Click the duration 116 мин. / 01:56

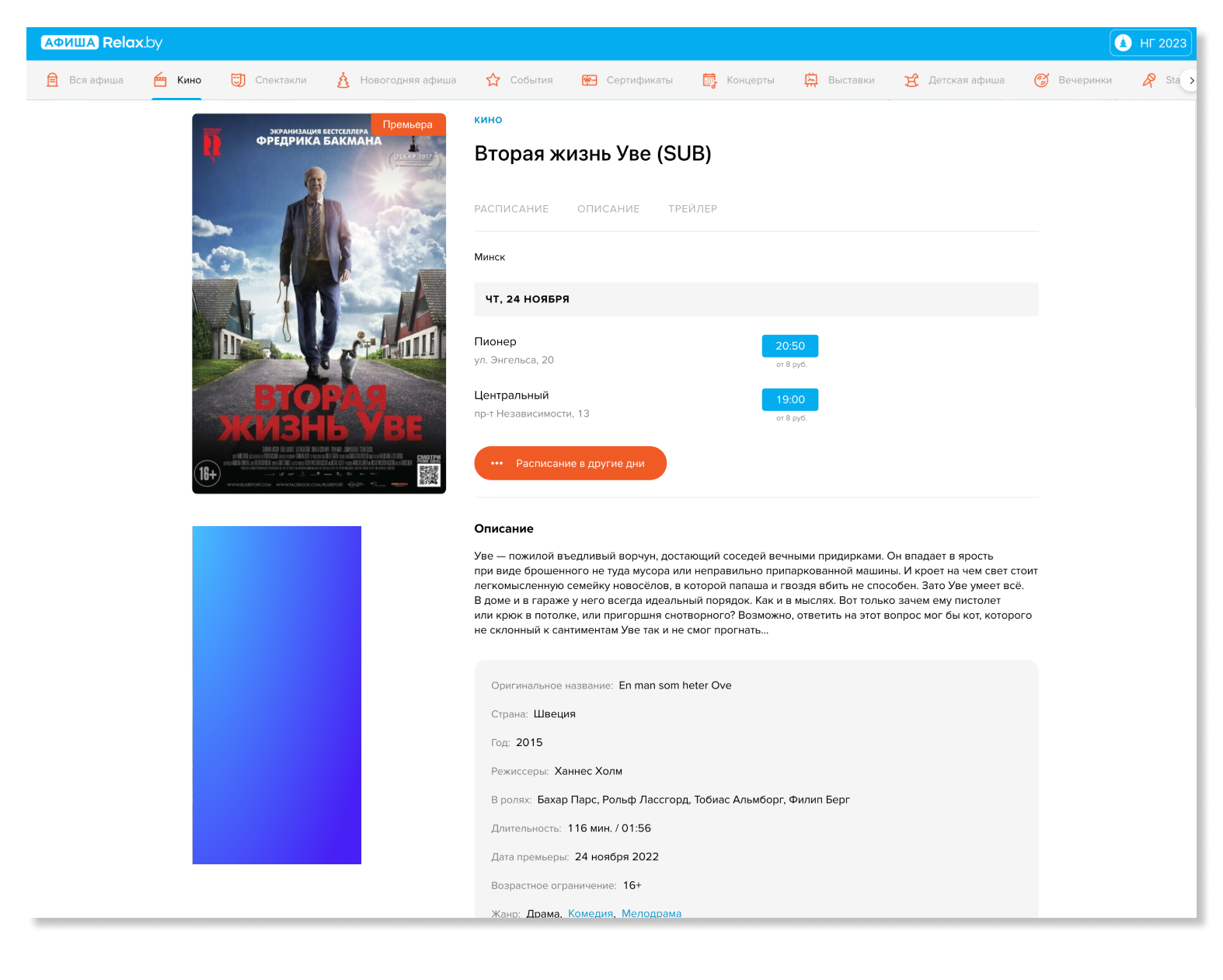point(609,828)
